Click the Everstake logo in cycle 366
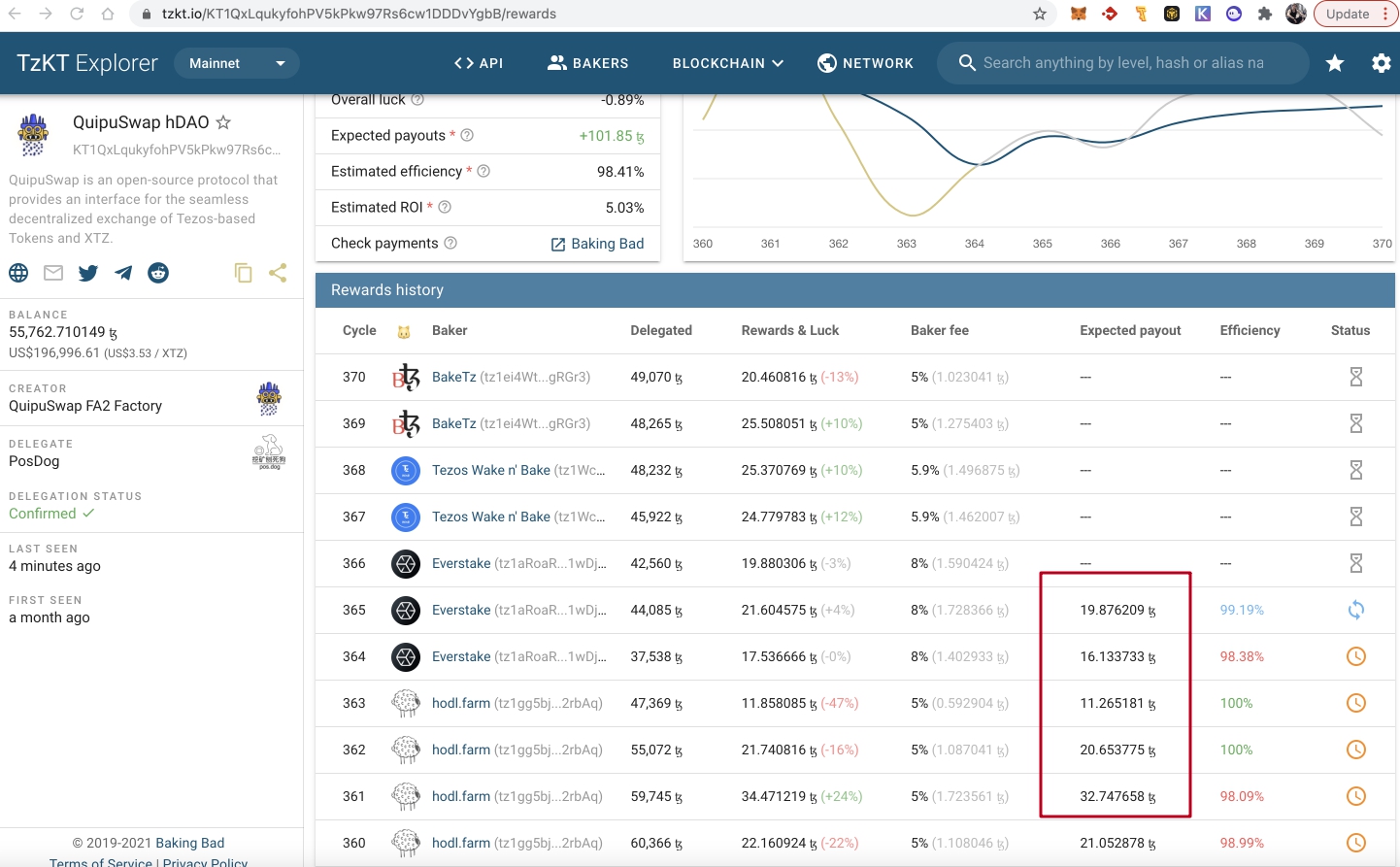The image size is (1400, 867). [x=406, y=563]
